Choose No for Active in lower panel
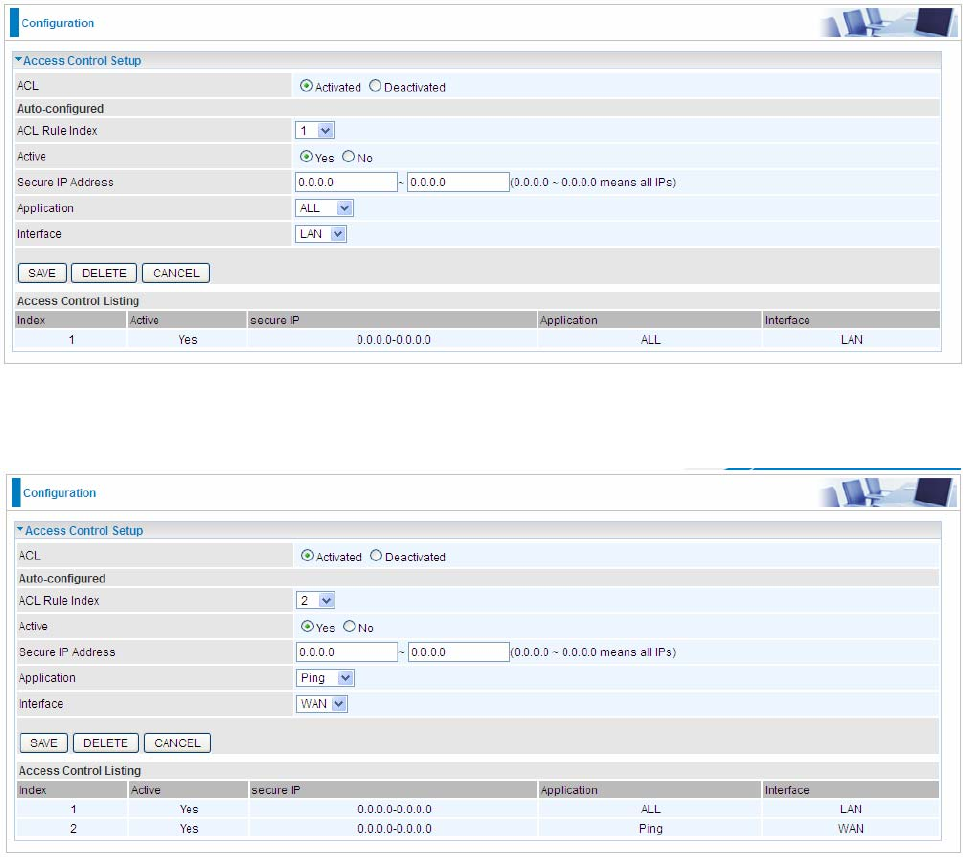The image size is (963, 857). (x=349, y=627)
